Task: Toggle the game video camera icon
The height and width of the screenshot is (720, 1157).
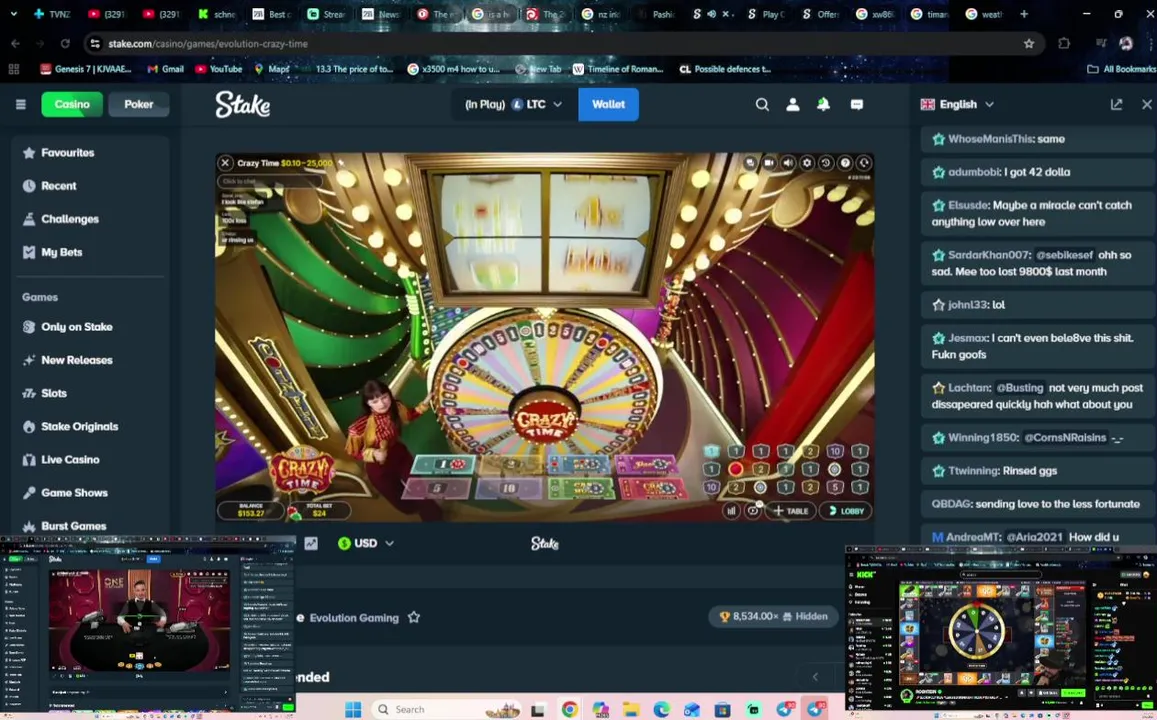Action: coord(769,163)
